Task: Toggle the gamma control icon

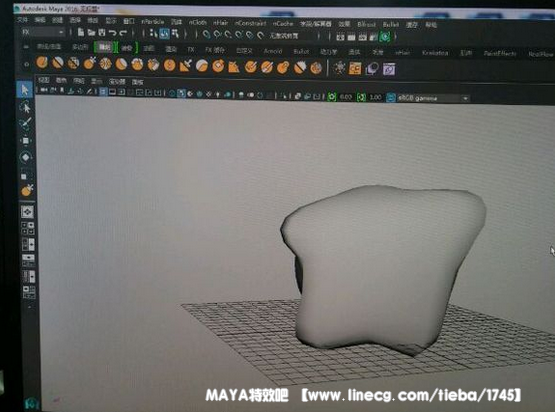Action: click(x=361, y=97)
